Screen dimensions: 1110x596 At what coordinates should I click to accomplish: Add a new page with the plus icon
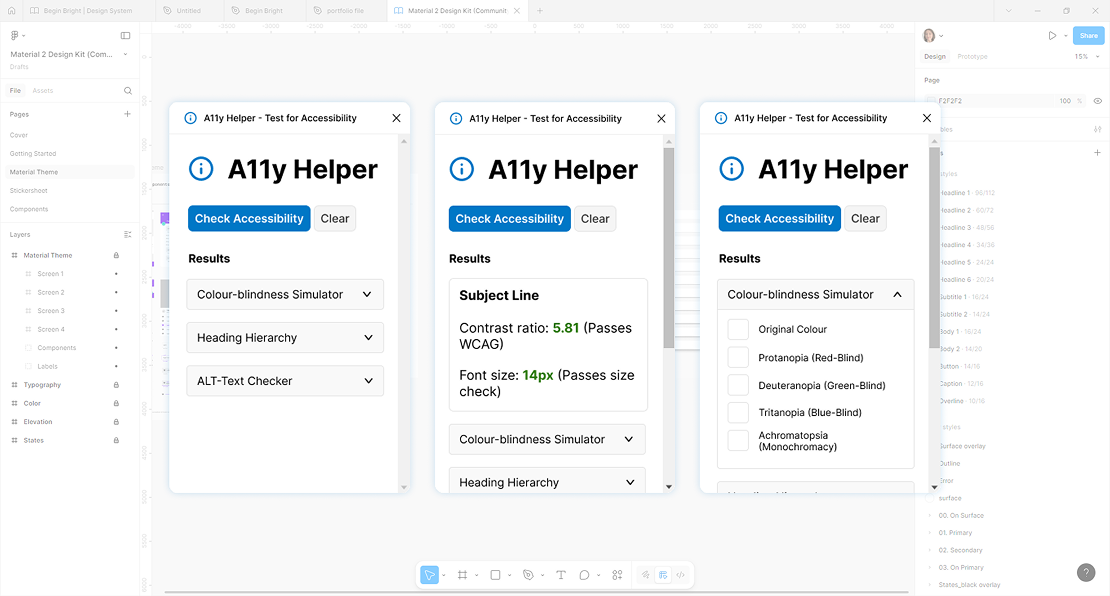pos(127,114)
